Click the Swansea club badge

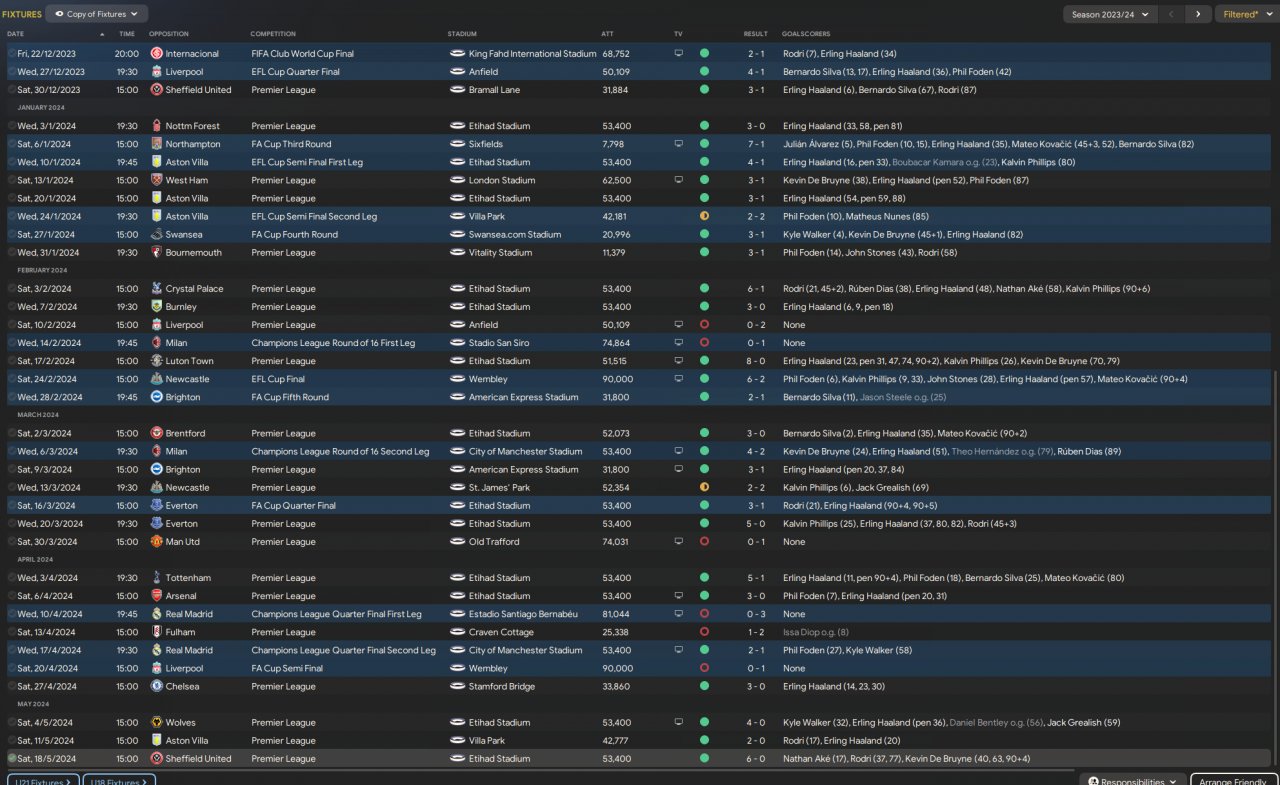tap(156, 235)
